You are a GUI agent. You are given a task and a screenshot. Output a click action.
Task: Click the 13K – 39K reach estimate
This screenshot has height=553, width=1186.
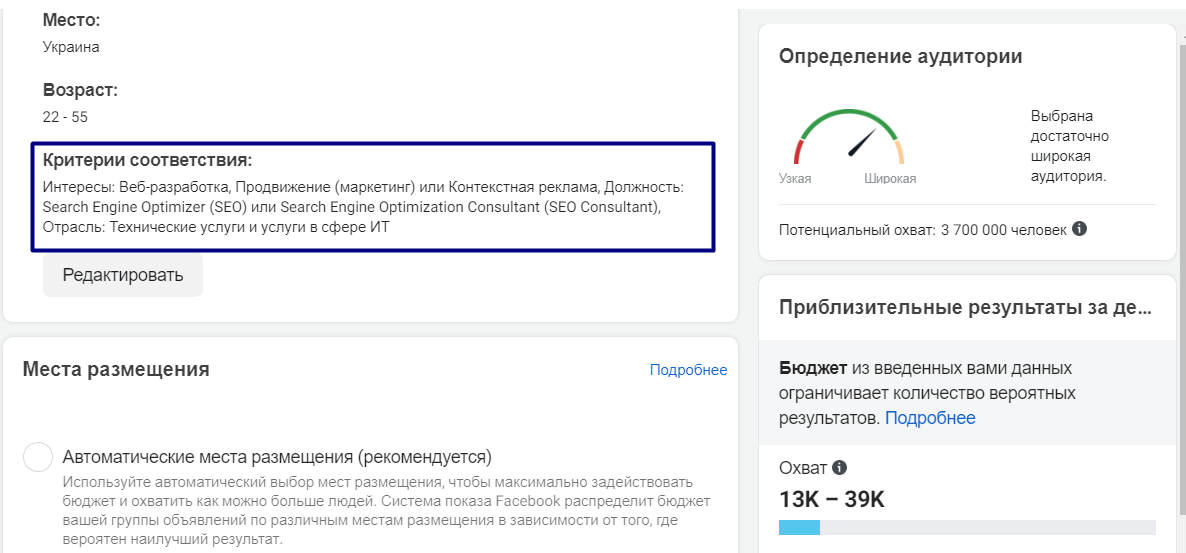832,499
